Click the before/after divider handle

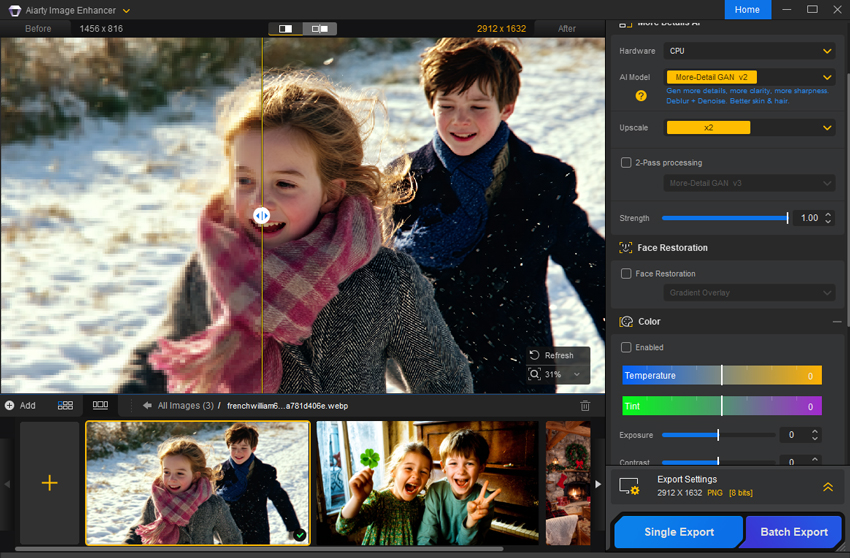point(261,216)
